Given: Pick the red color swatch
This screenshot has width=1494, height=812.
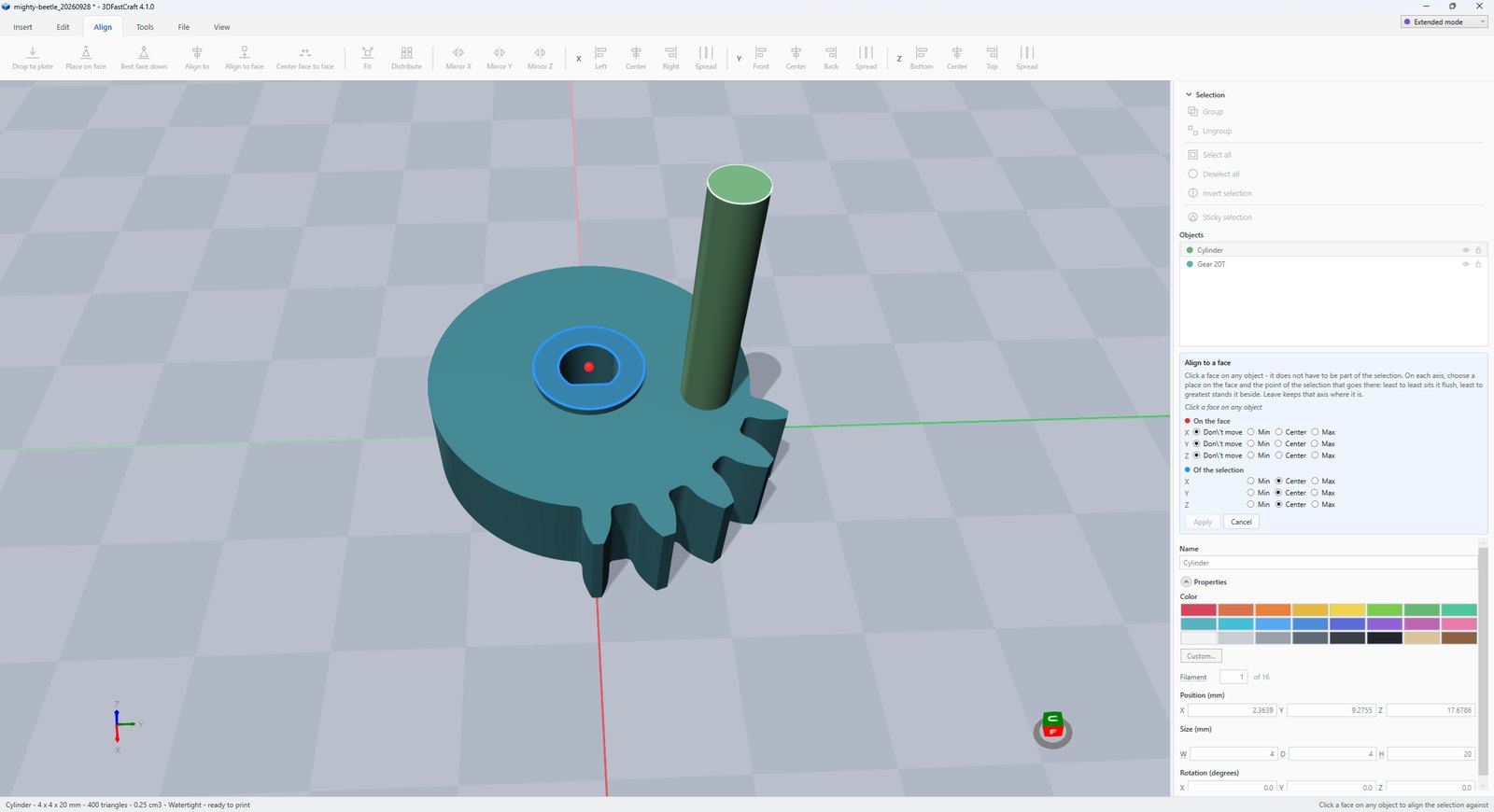Looking at the screenshot, I should click(1198, 609).
